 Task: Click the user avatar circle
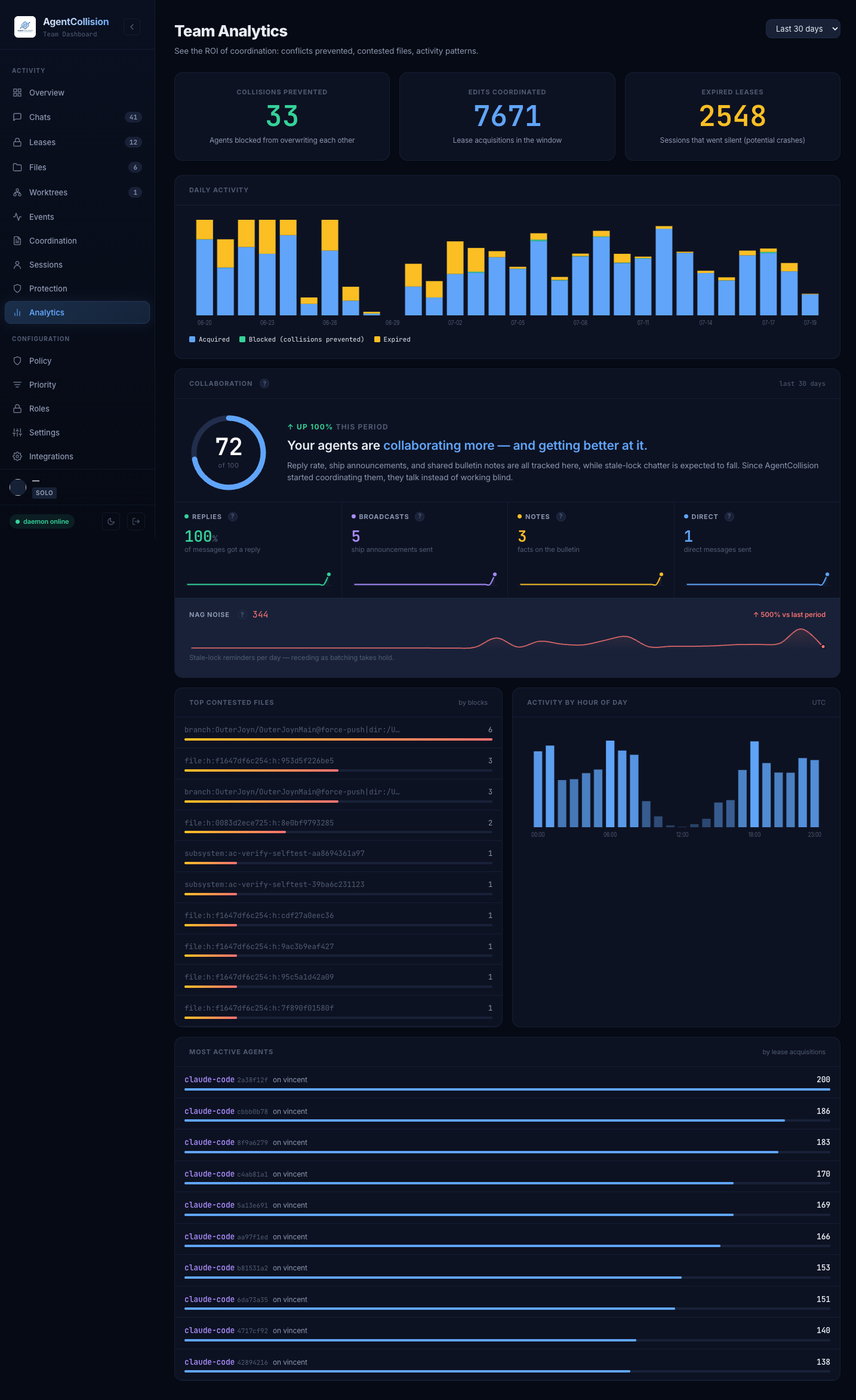[18, 487]
